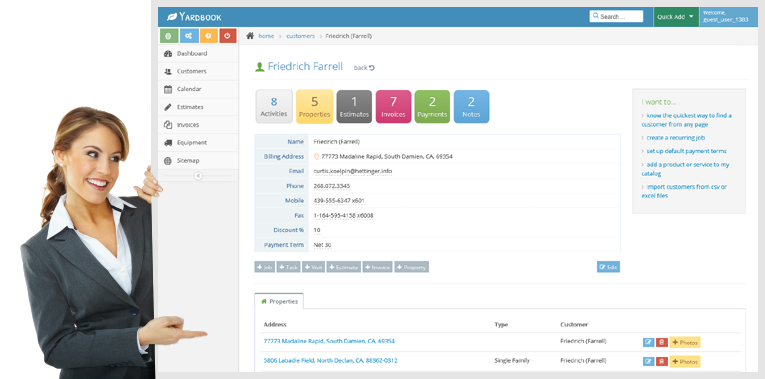The width and height of the screenshot is (765, 379).
Task: Edit the Madaline Rapid property row
Action: click(x=648, y=342)
